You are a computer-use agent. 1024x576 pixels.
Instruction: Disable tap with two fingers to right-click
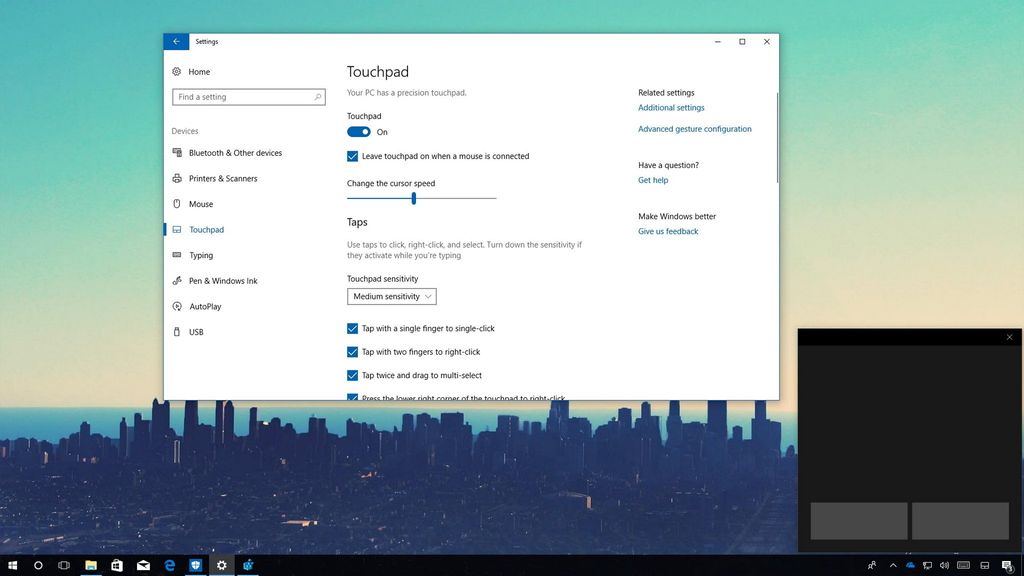[x=352, y=351]
